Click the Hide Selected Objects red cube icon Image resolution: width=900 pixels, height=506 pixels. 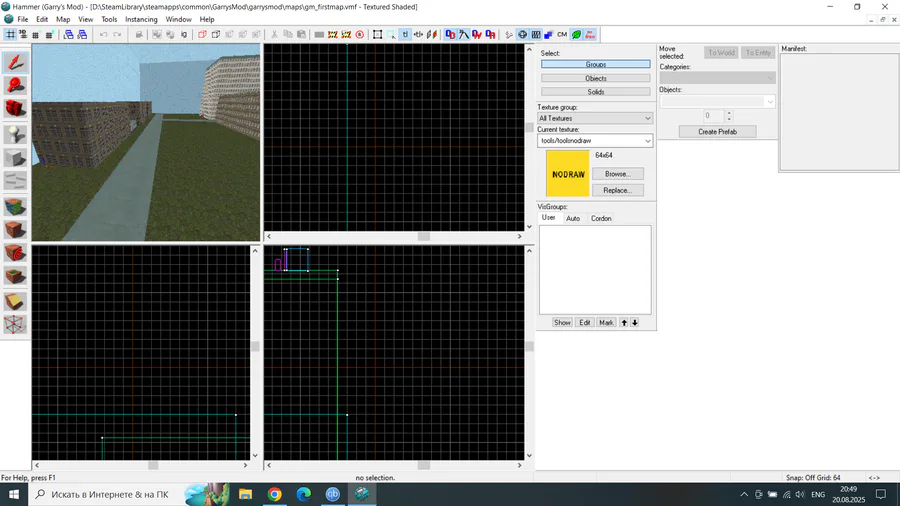pos(202,34)
